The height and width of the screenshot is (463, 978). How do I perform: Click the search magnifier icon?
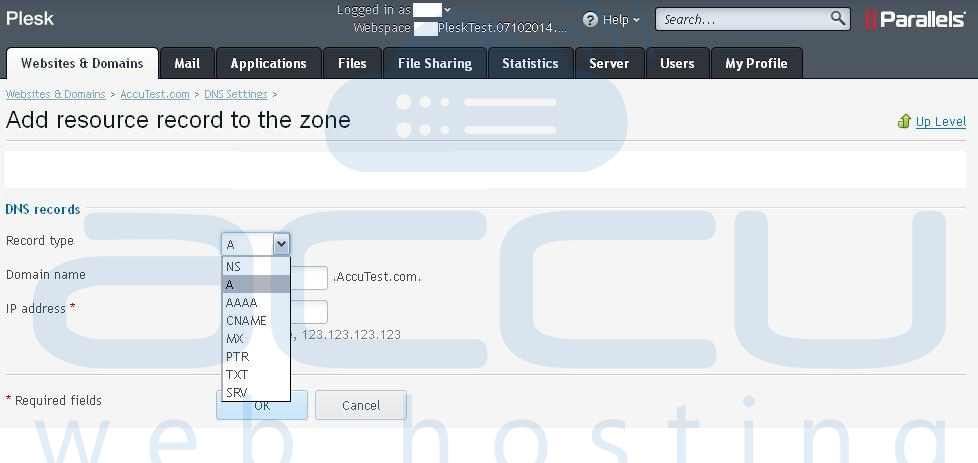[x=838, y=18]
